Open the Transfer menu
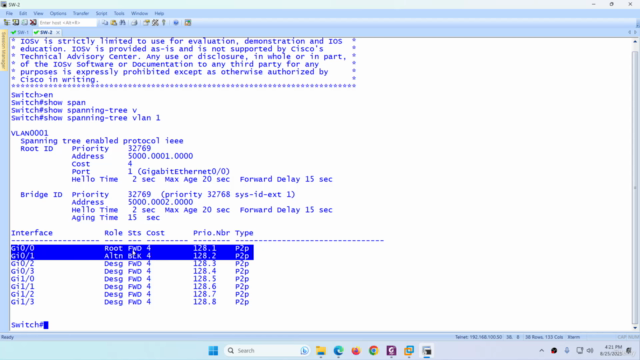The width and height of the screenshot is (640, 360). (x=81, y=13)
